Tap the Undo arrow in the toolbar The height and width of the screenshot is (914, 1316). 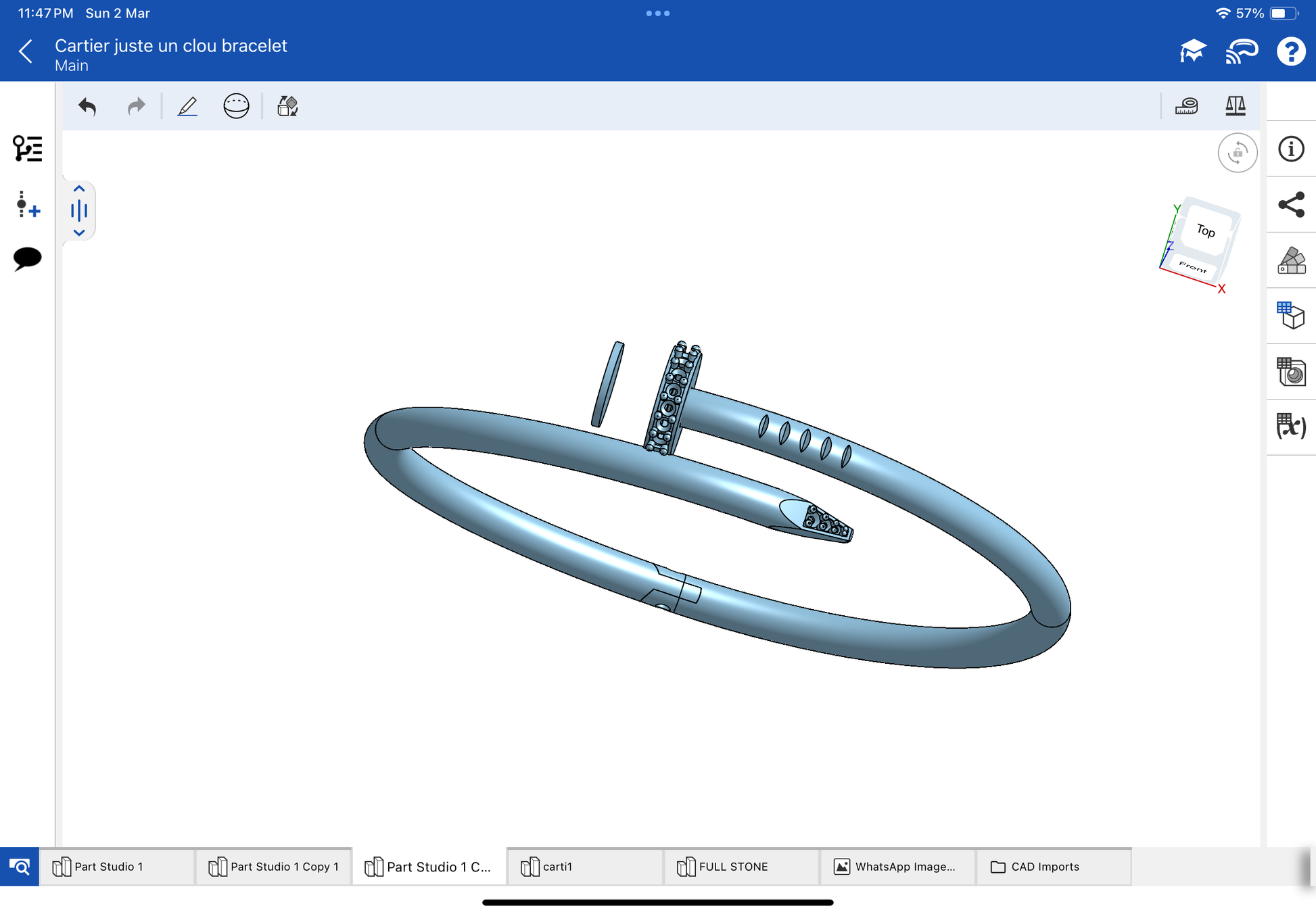coord(88,106)
